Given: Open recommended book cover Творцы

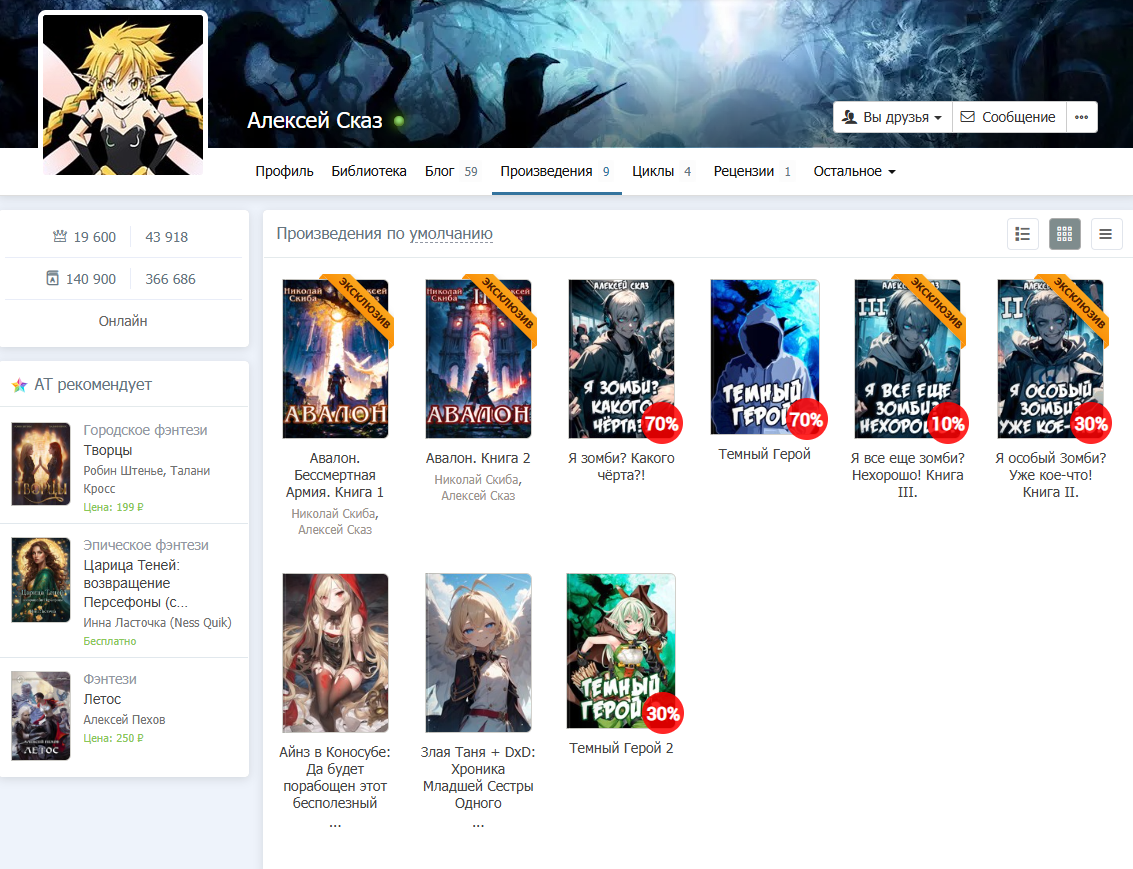Looking at the screenshot, I should (x=40, y=464).
